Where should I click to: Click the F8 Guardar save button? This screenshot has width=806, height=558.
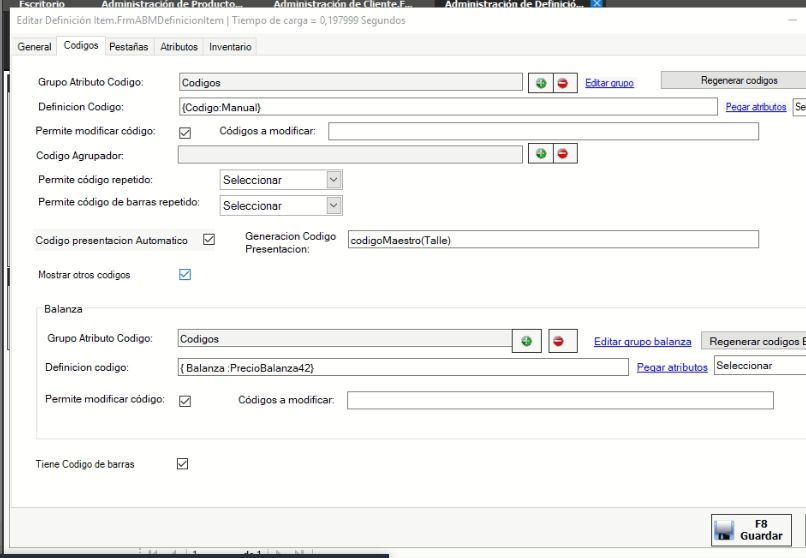750,530
